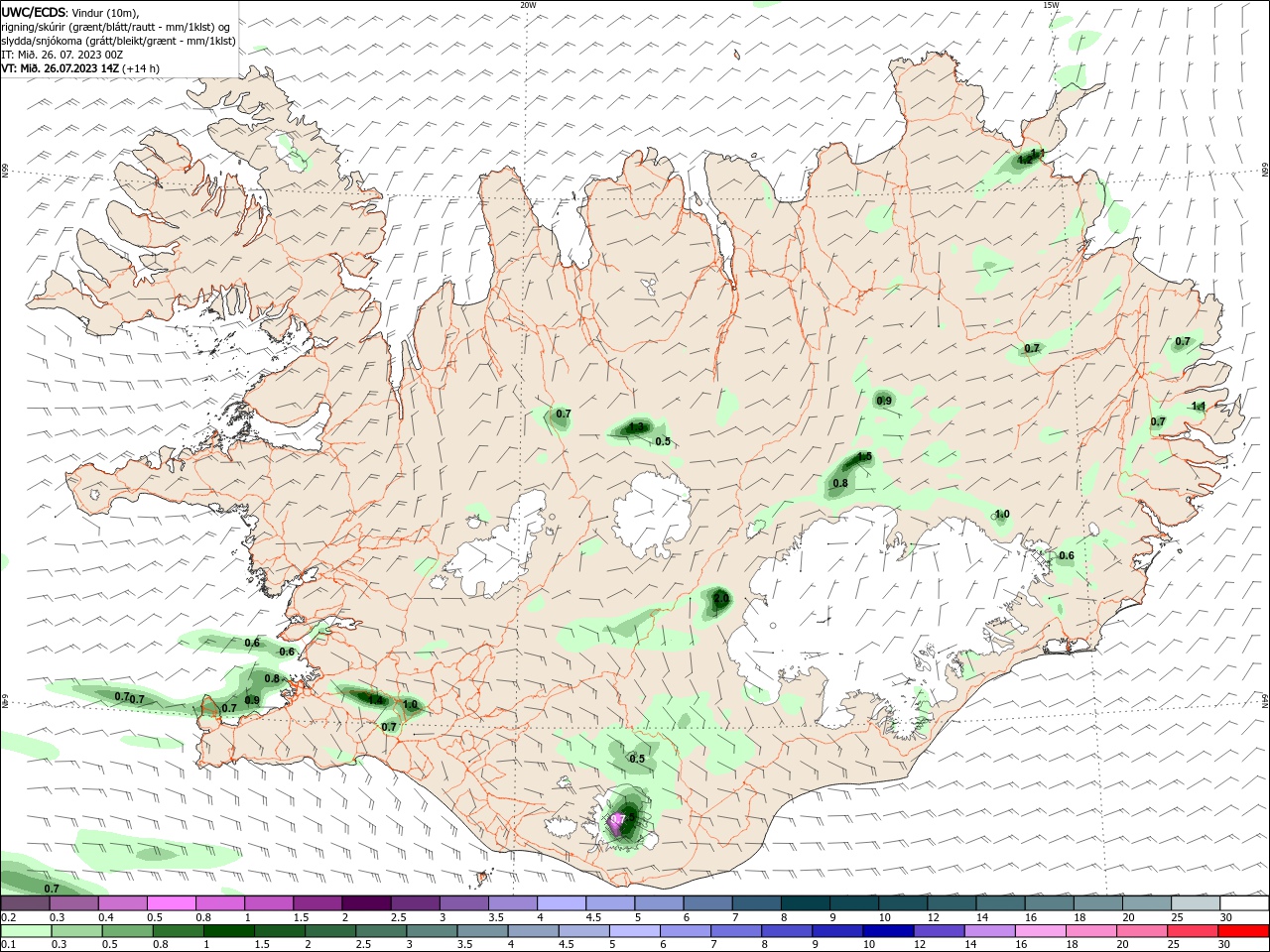Click the 'slydda/snjókoma' snow description line
1270x952 pixels.
[119, 41]
